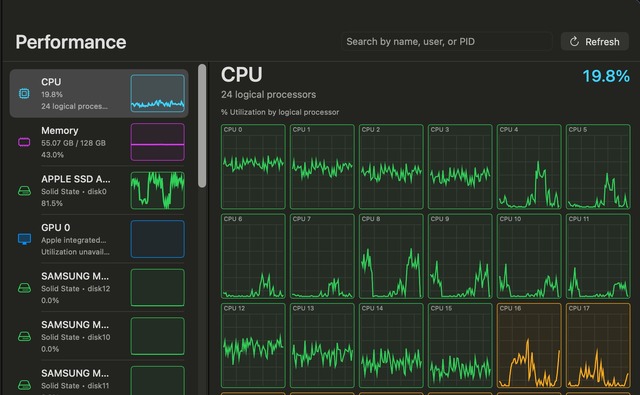The image size is (640, 395).
Task: Click the CPU 9 utilization graph
Action: click(460, 256)
